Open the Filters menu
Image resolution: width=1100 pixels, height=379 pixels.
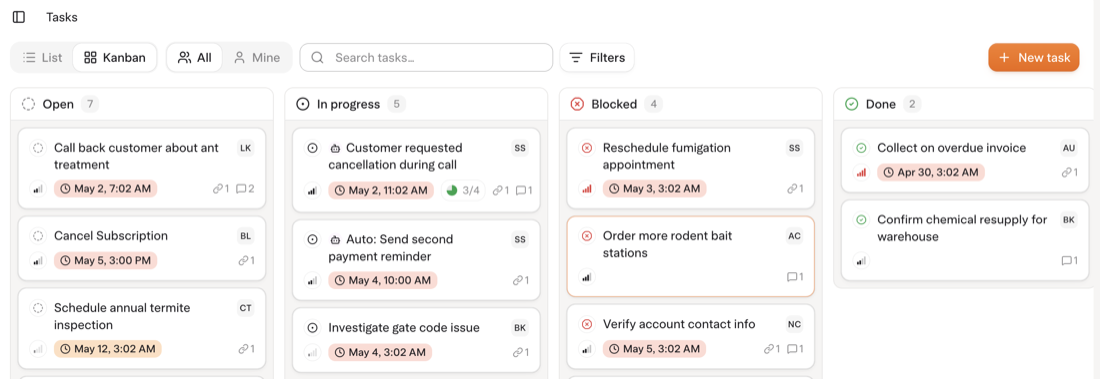pyautogui.click(x=597, y=58)
